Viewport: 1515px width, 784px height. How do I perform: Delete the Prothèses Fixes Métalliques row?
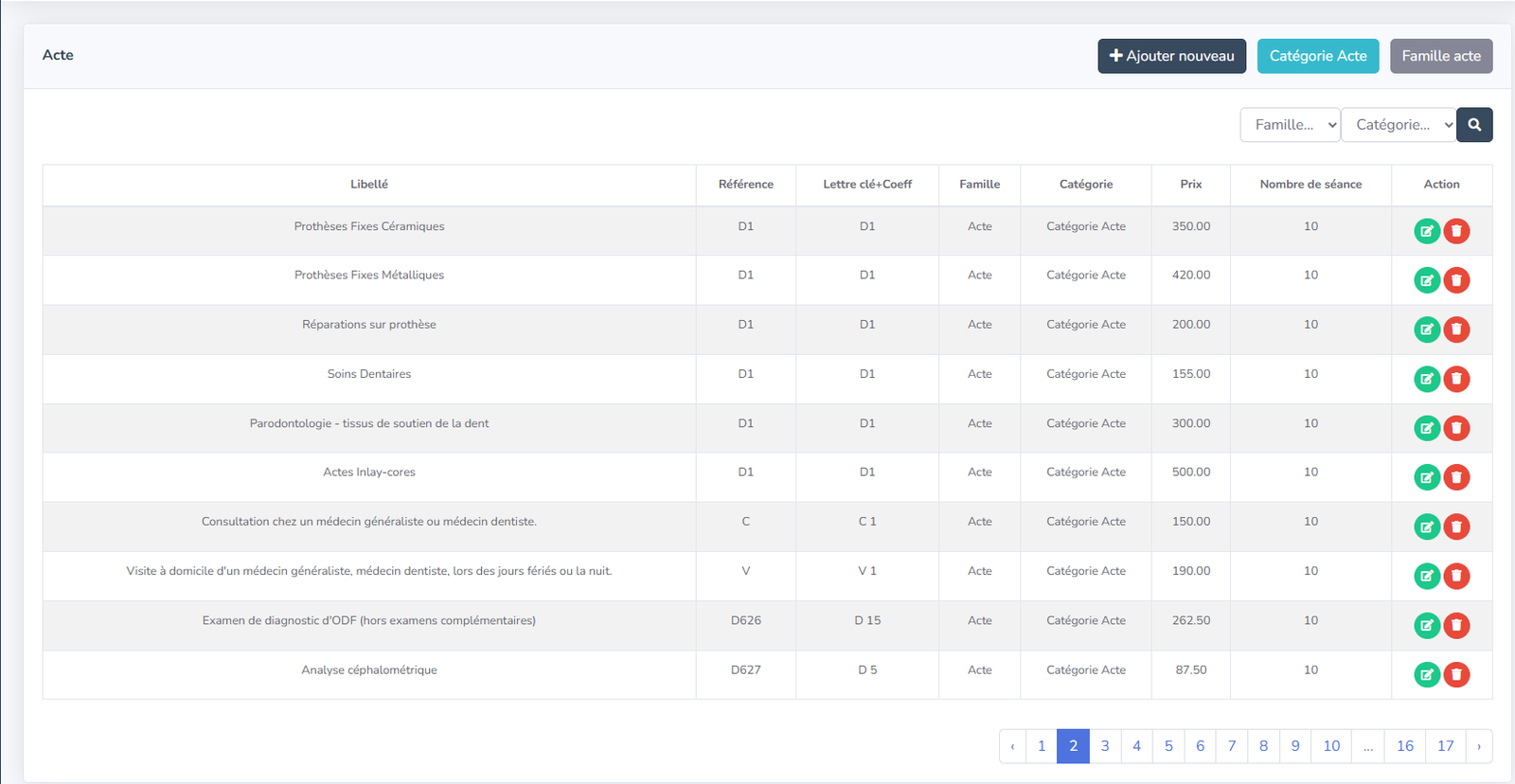tap(1456, 280)
